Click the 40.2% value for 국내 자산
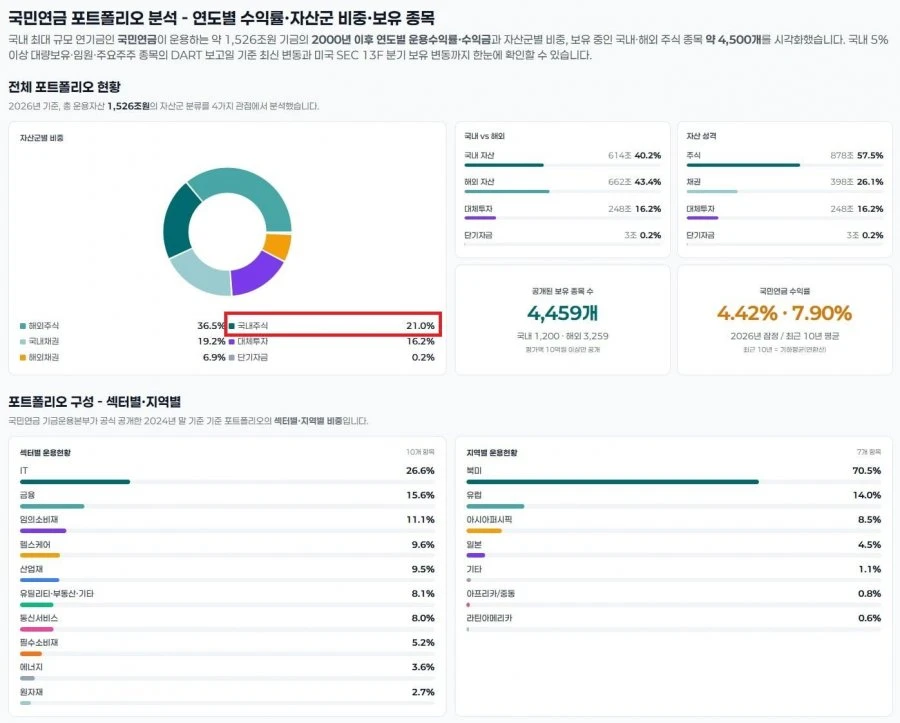The height and width of the screenshot is (723, 900). tap(647, 156)
